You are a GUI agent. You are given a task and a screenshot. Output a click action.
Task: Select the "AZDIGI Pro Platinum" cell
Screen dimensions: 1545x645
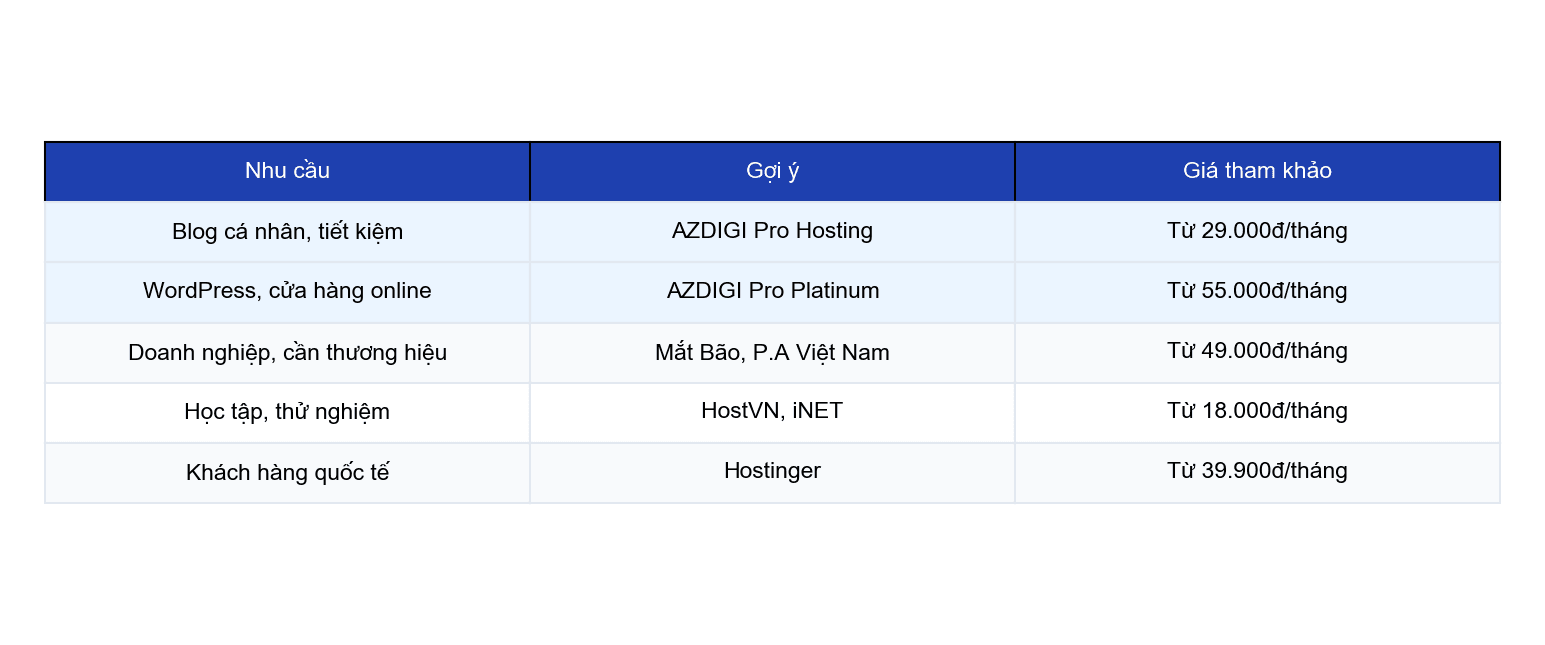coord(771,291)
